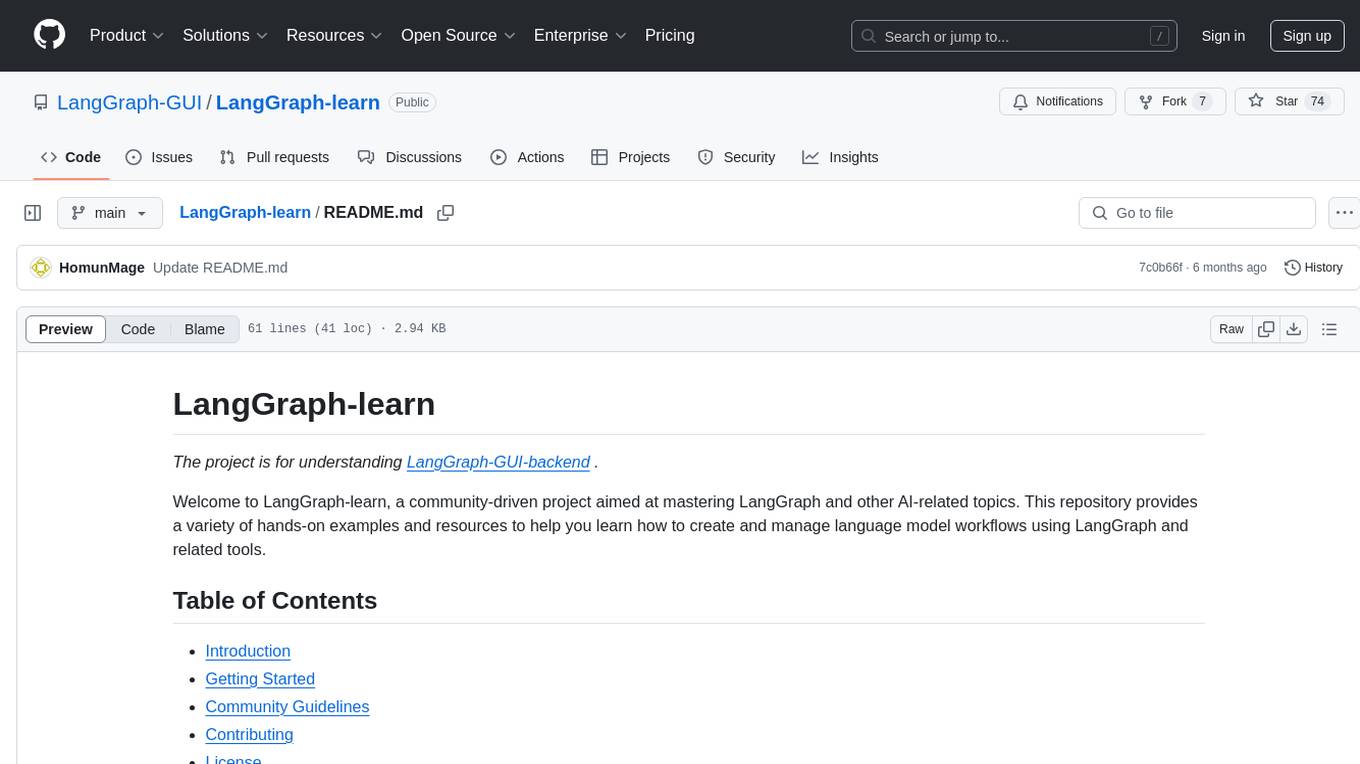Open the Pricing page
The image size is (1360, 764).
click(x=670, y=35)
